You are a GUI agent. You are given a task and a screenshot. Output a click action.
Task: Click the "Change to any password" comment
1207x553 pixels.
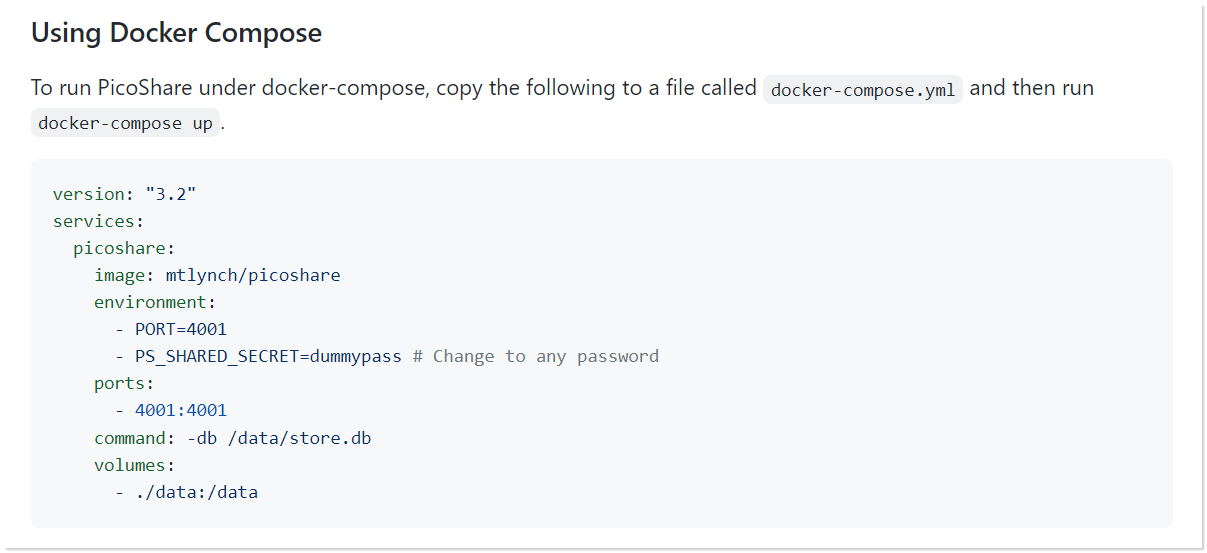pos(546,356)
